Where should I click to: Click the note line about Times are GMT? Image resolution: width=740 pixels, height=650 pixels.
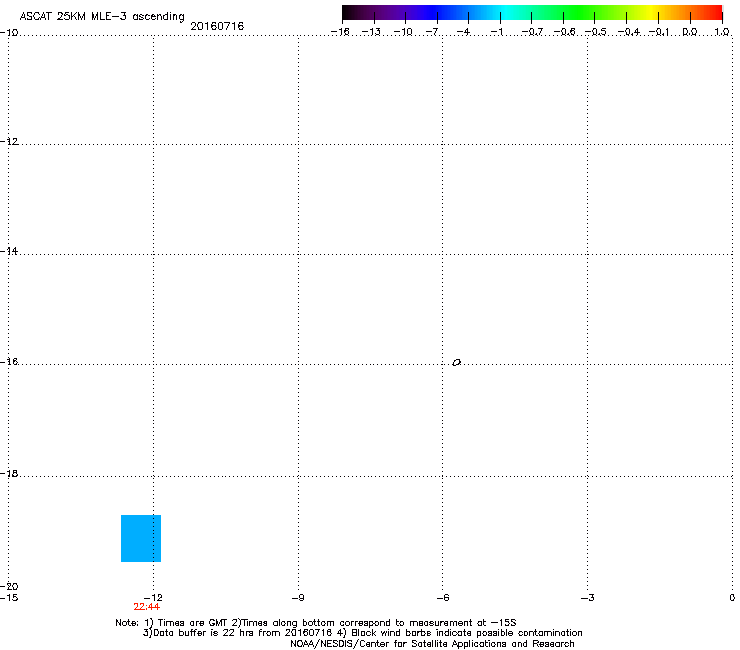pos(316,623)
